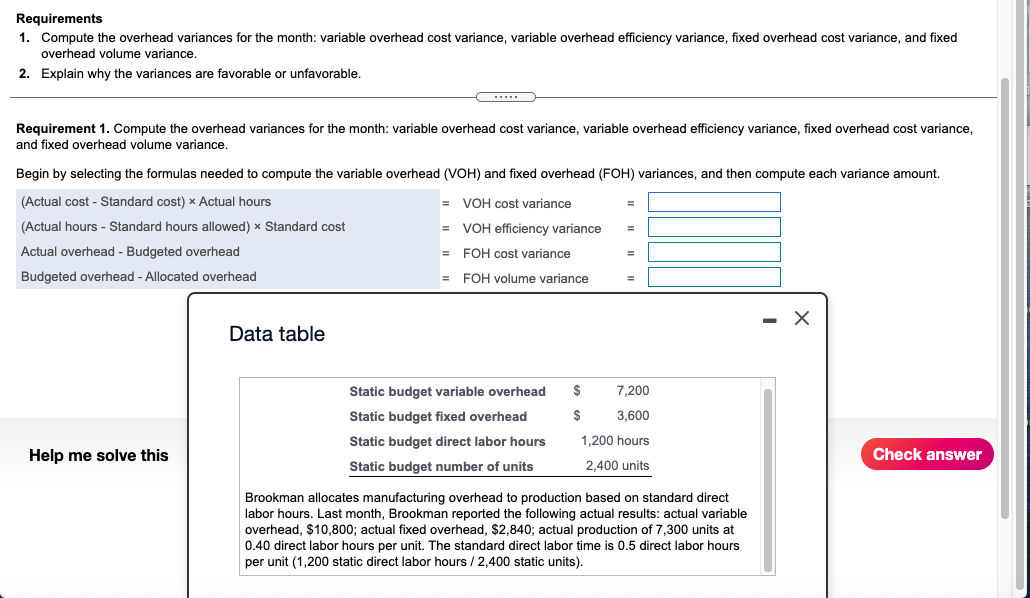This screenshot has height=598, width=1030.
Task: Select formula '(Actual hours - Standard hours allowed) × Standard cost'
Action: (183, 227)
